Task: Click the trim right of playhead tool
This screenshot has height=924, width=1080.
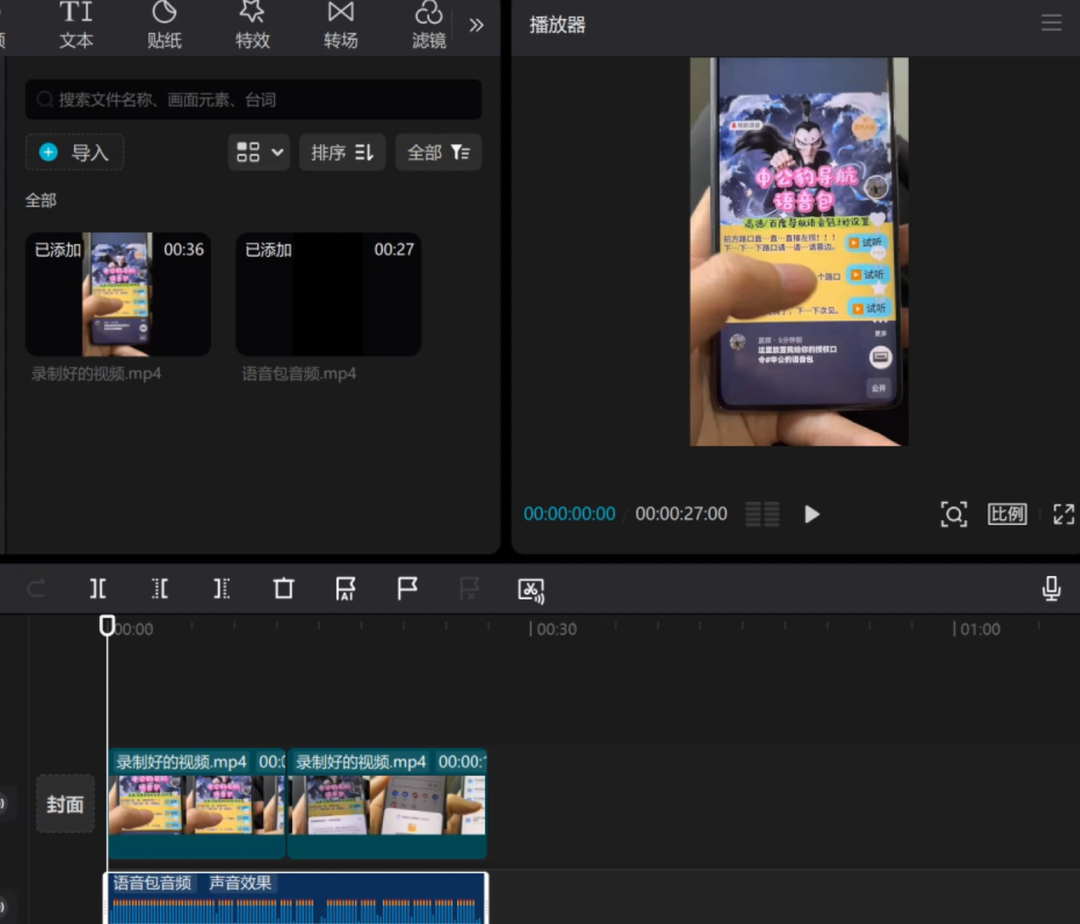Action: click(x=222, y=589)
